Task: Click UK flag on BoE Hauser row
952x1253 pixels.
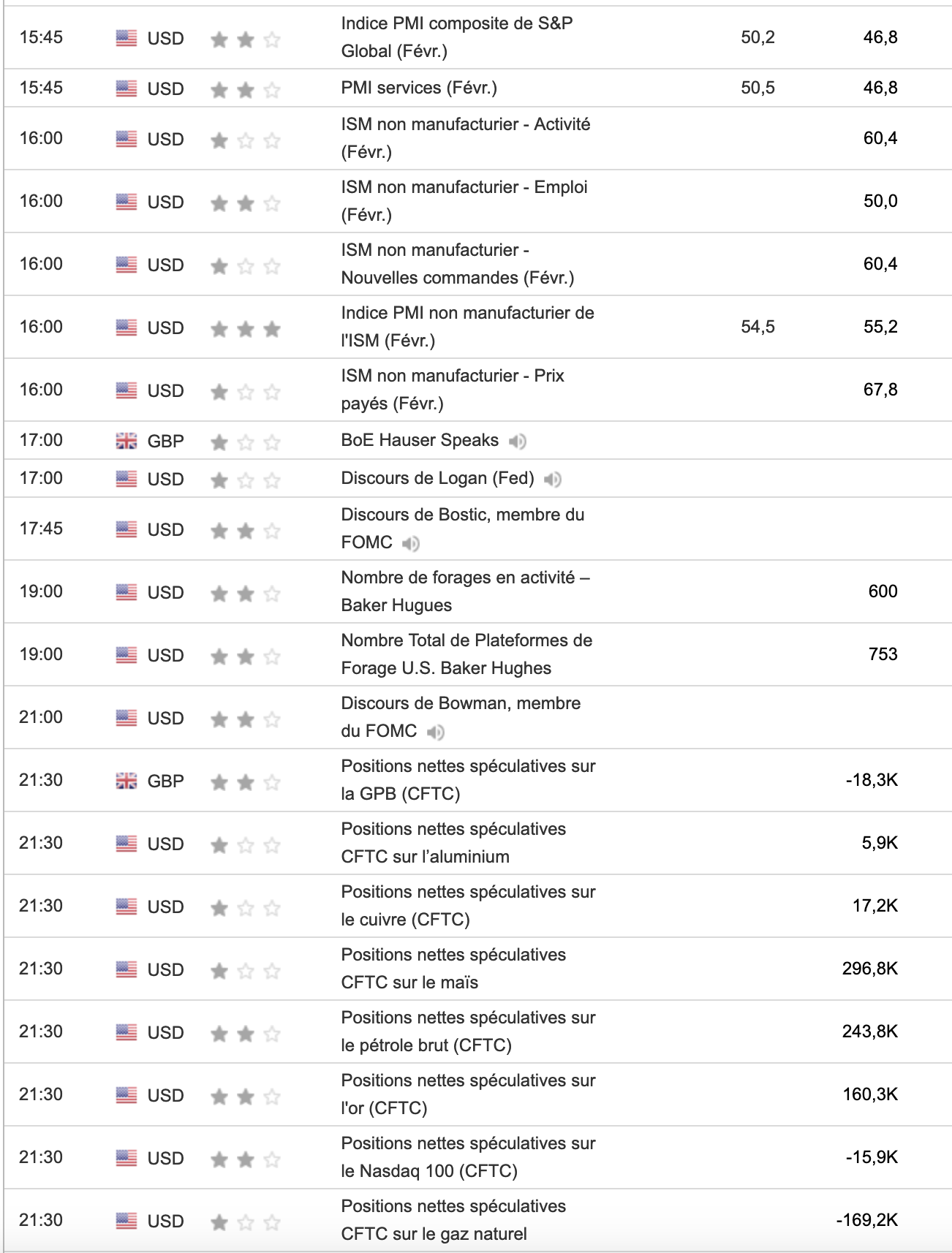Action: tap(126, 441)
